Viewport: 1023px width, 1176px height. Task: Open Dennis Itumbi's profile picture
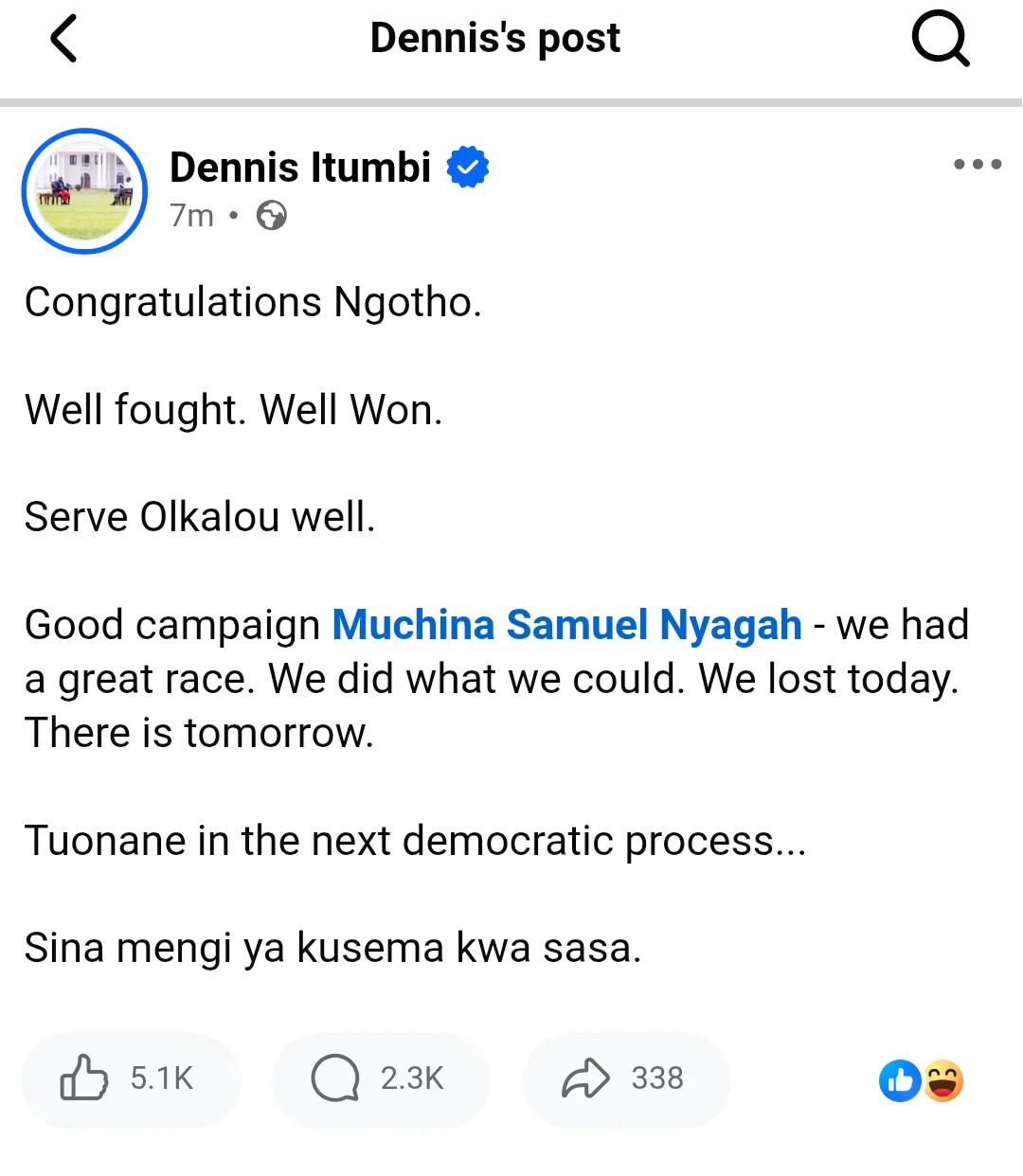(x=84, y=191)
